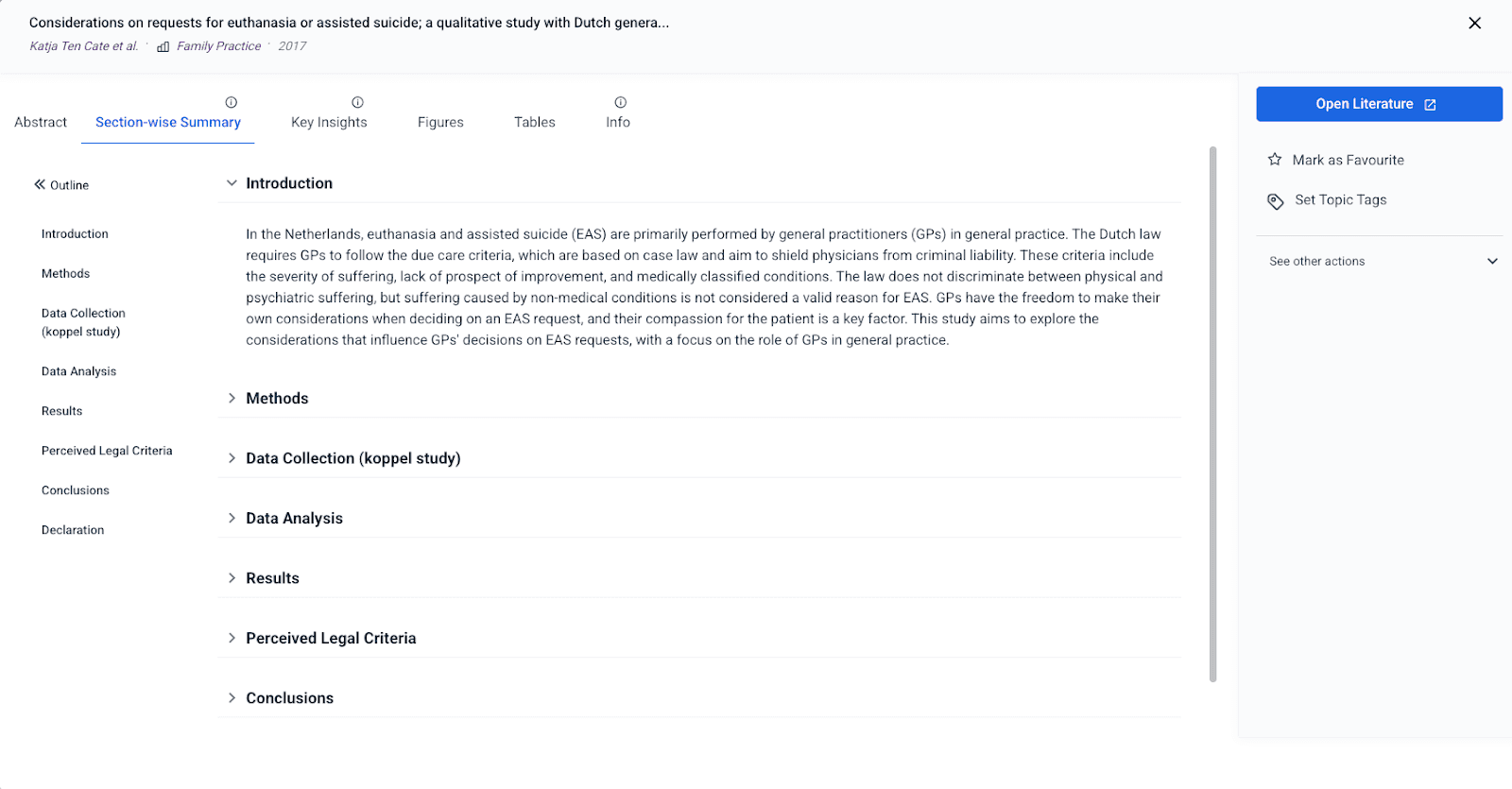Collapse the Outline panel with double-chevron icon
Screen dimensions: 1512x789
click(38, 184)
